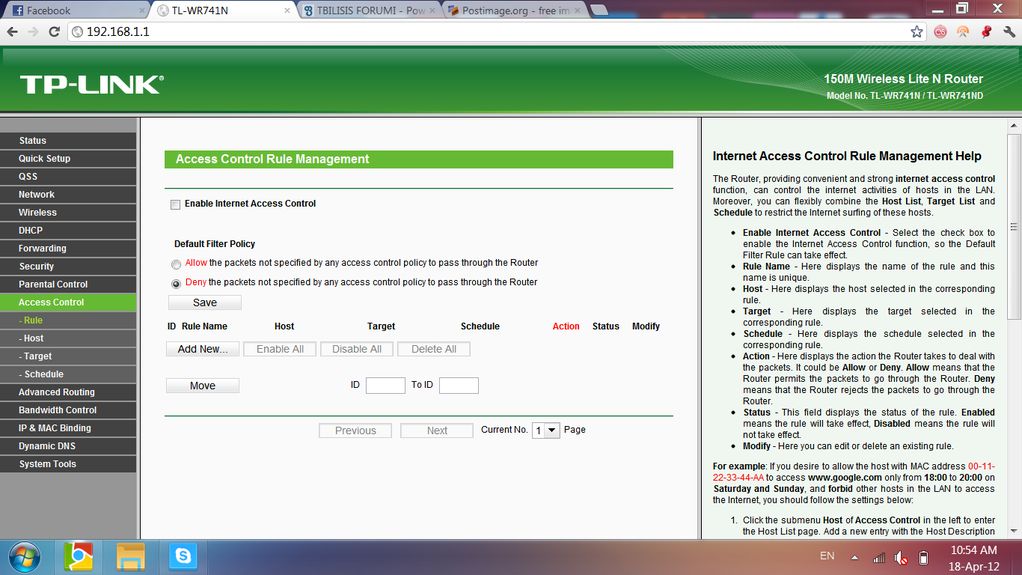This screenshot has height=575, width=1022.
Task: Click the orange extension icon in toolbar
Action: pos(963,31)
